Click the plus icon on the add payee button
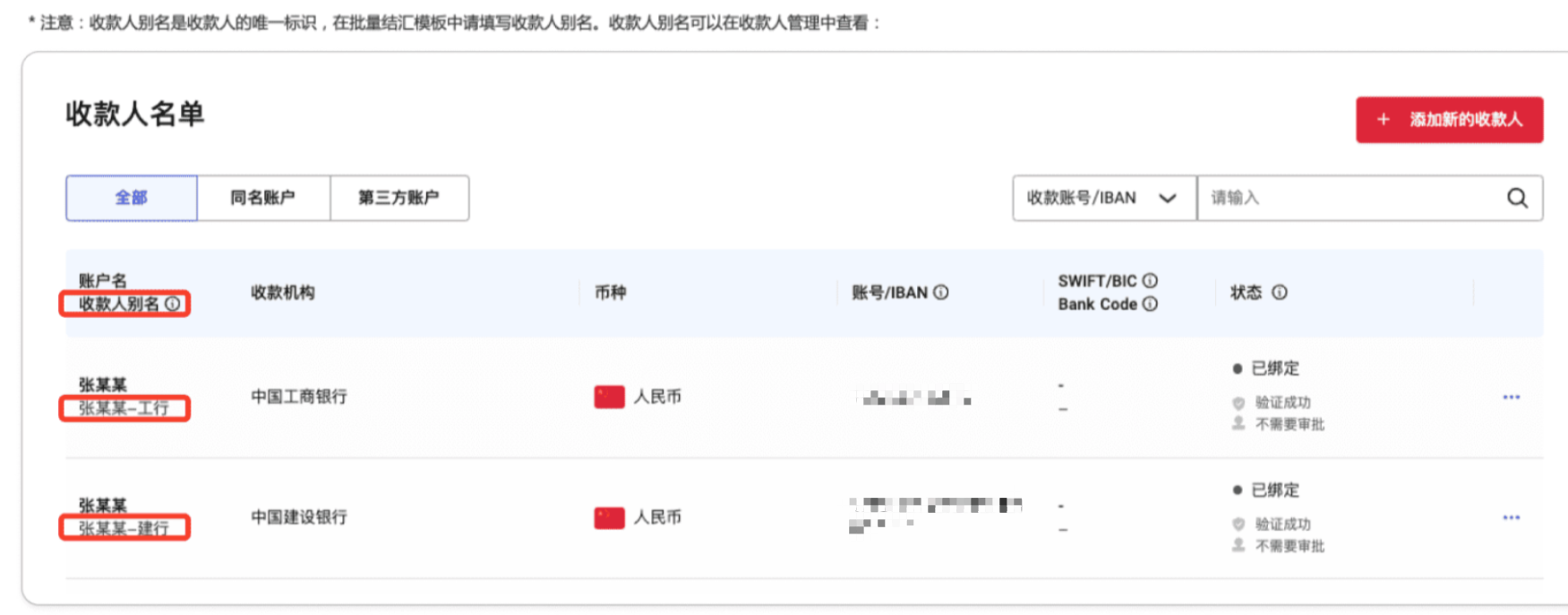 (1384, 119)
